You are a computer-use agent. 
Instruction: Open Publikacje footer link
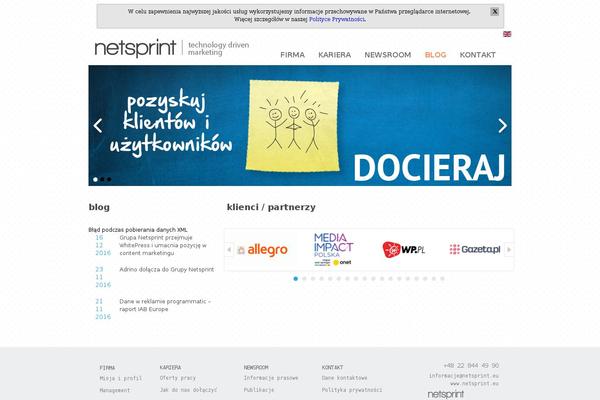point(259,390)
